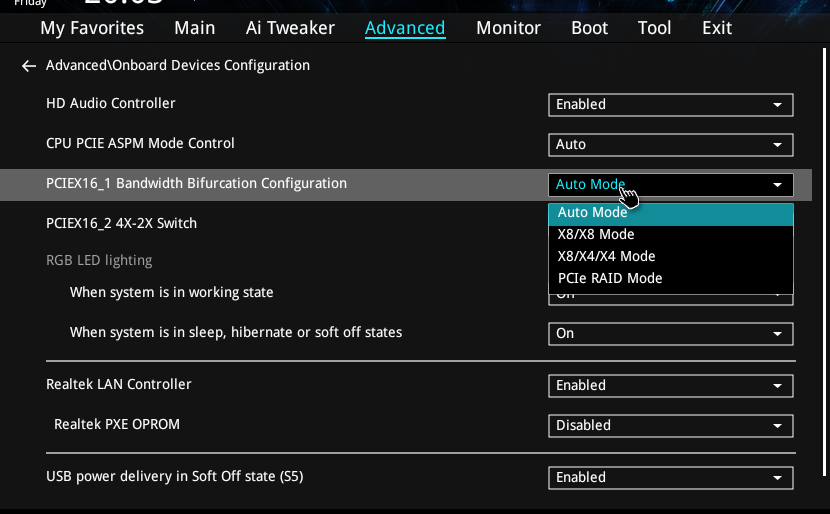
Task: Choose X8/X8 Mode from the list
Action: [596, 234]
